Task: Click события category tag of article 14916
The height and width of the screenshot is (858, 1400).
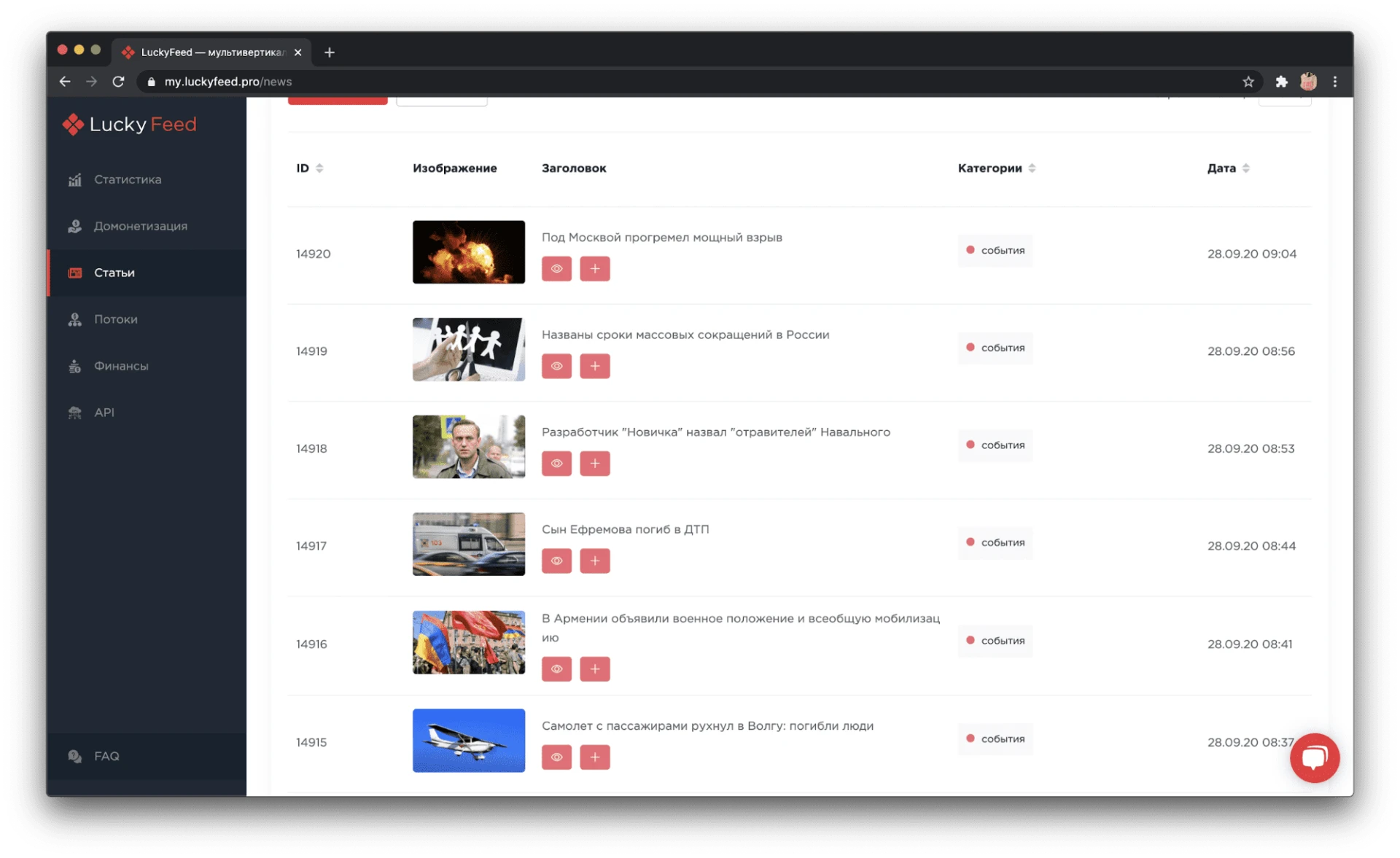Action: pos(995,641)
